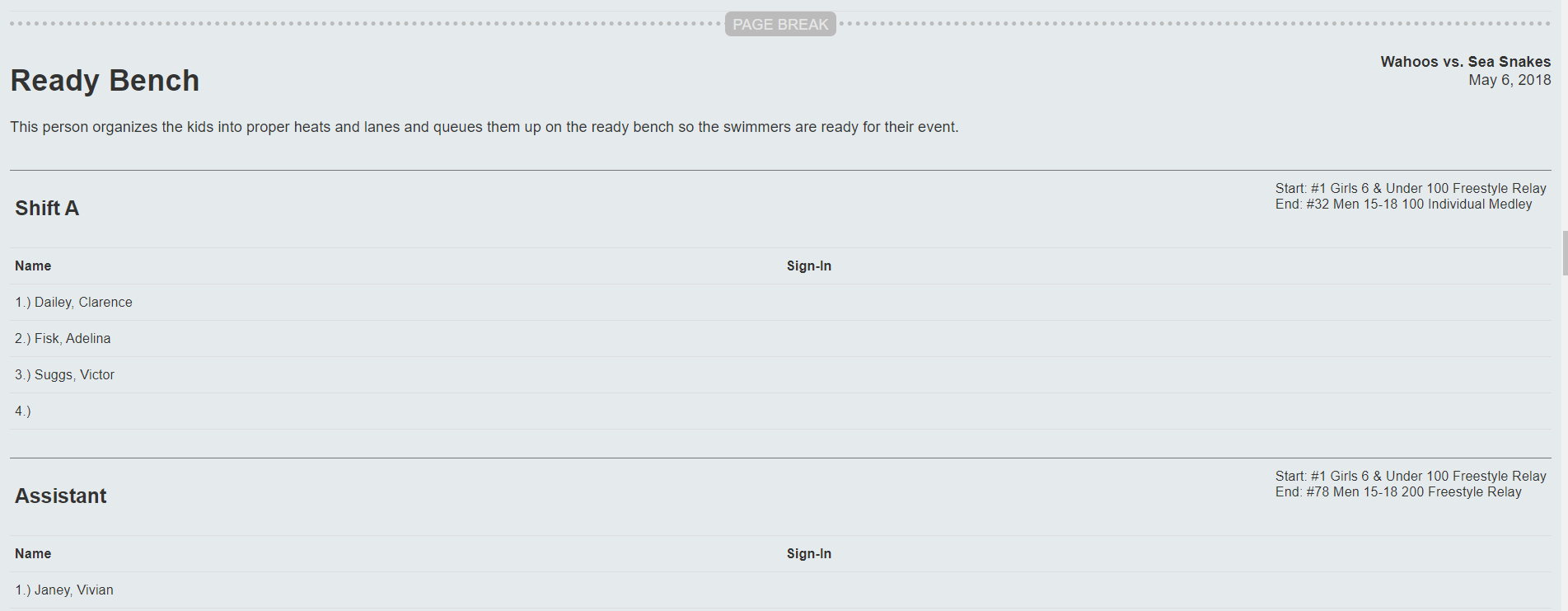Click the May 6, 2018 date
Image resolution: width=1568 pixels, height=611 pixels.
click(x=1509, y=80)
